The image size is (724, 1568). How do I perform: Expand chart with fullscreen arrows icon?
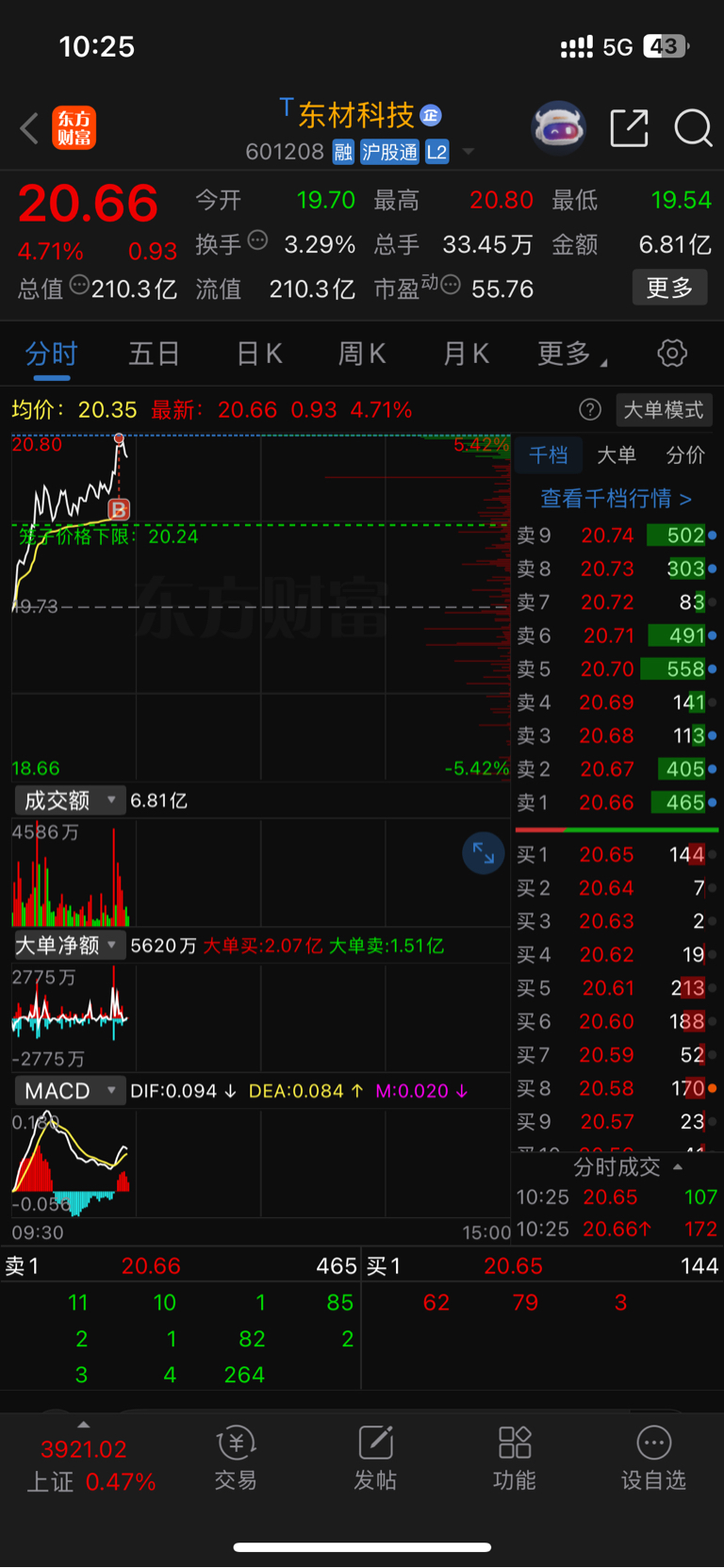(484, 853)
